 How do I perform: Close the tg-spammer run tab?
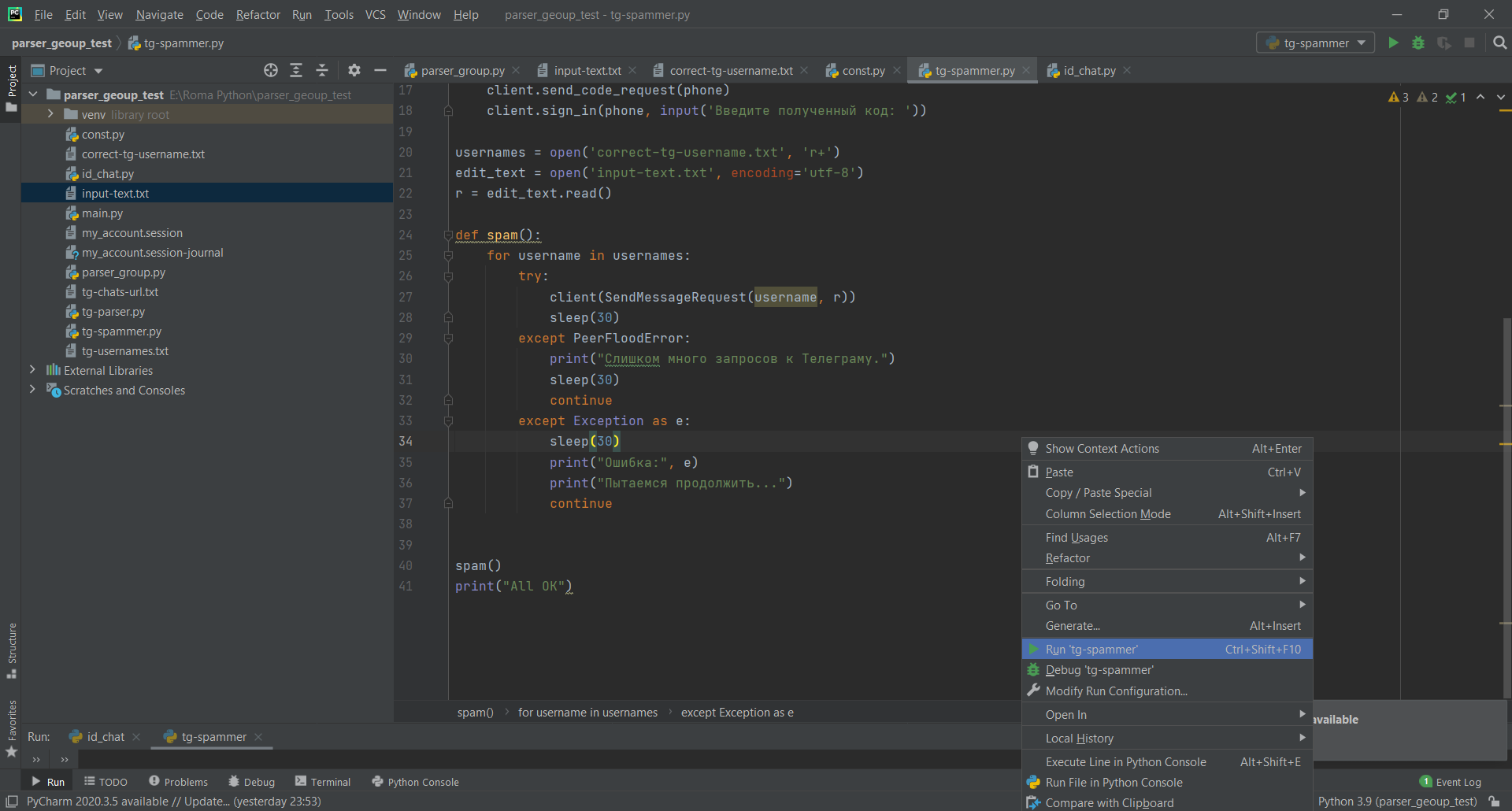[x=258, y=737]
